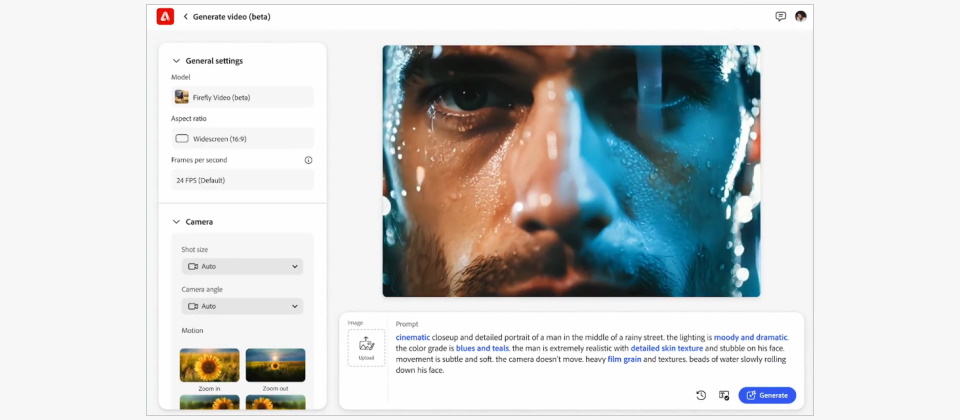960x420 pixels.
Task: Open the prompt history icon
Action: (x=701, y=395)
